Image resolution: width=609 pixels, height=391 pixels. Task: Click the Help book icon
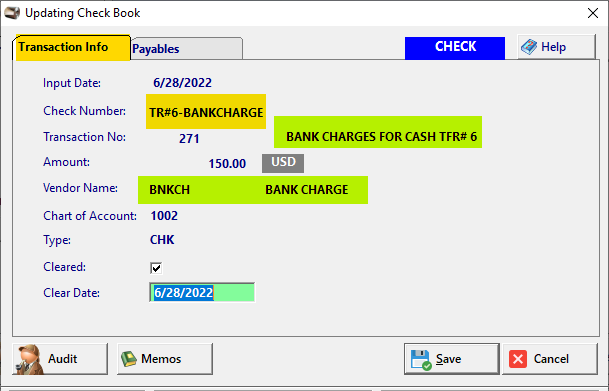pos(529,47)
